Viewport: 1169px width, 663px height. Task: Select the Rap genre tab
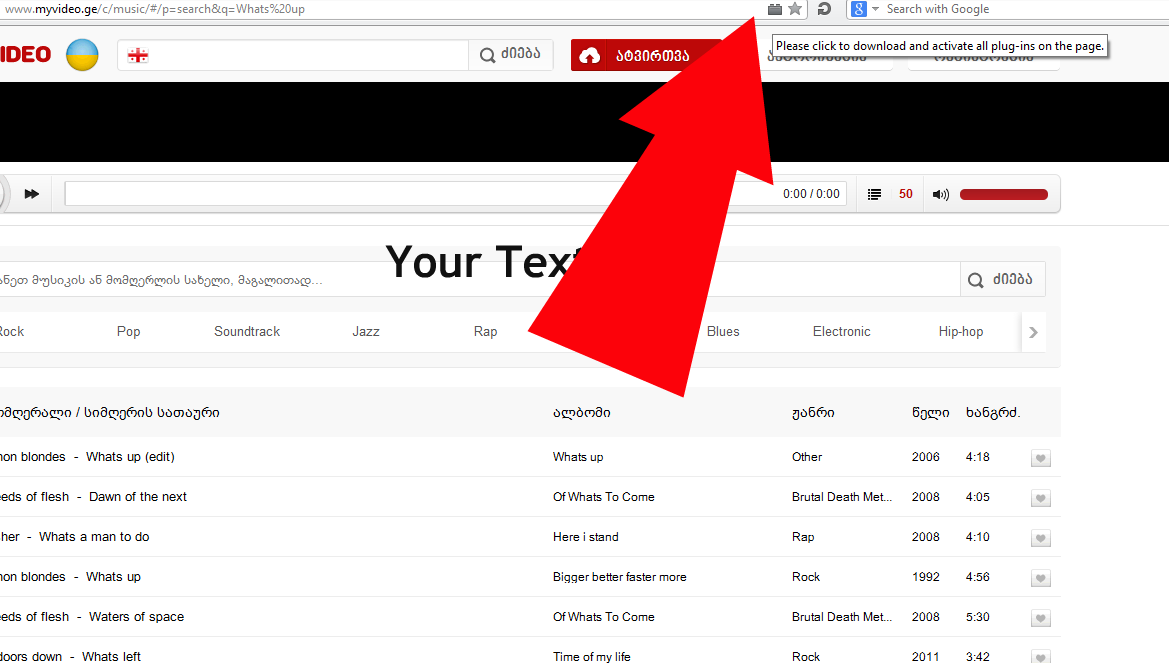[485, 332]
